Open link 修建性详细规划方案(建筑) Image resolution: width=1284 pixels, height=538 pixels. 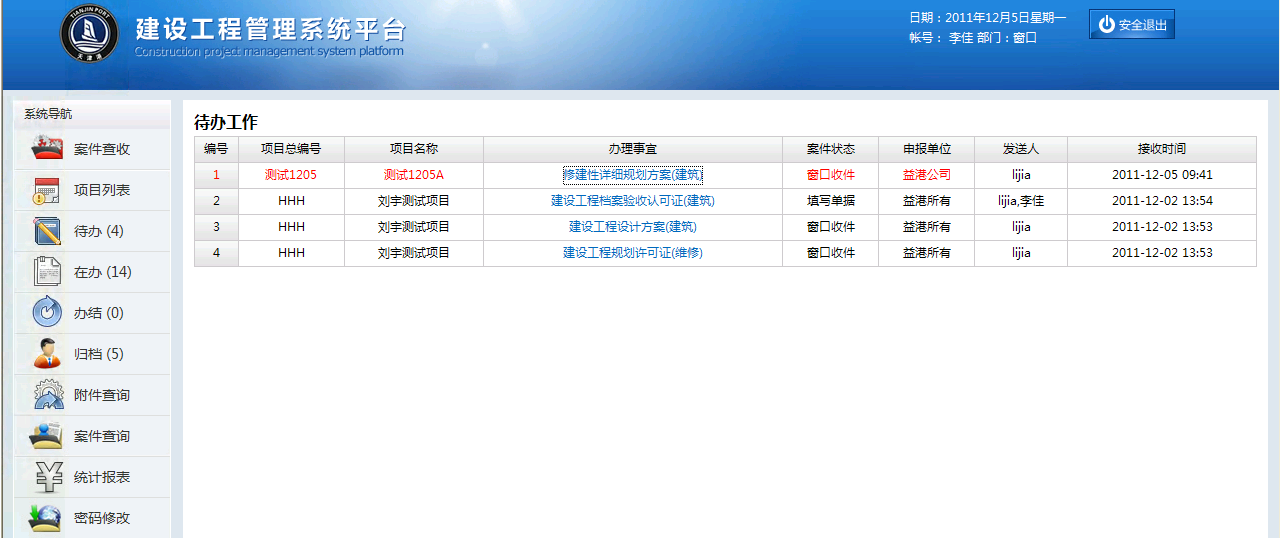[x=632, y=175]
